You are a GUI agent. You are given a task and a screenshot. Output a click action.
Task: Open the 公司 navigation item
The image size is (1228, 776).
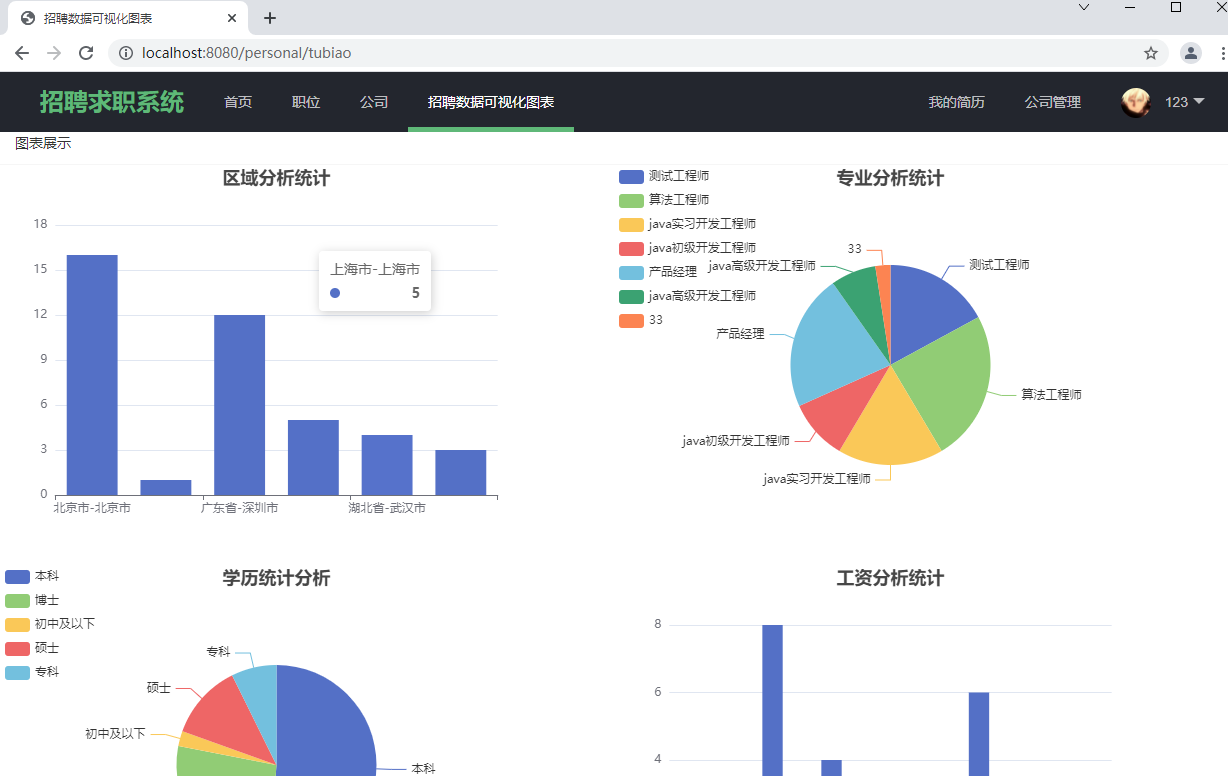point(374,102)
